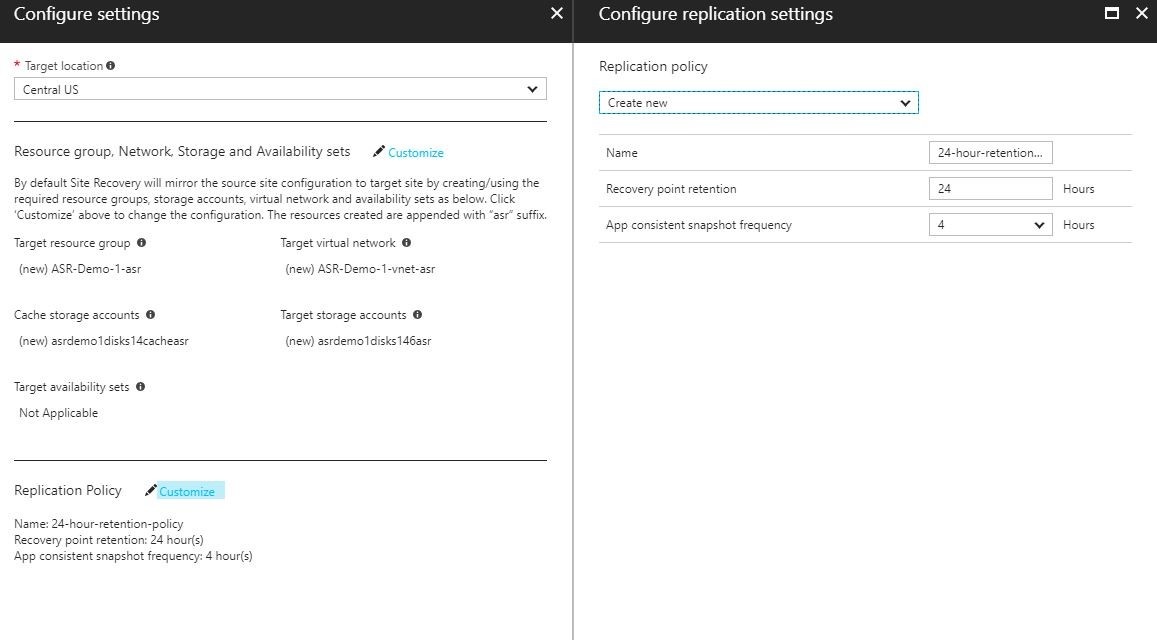Screen dimensions: 1157x640
Task: Click the Replication Policy heading in left blade
Action: (x=68, y=490)
